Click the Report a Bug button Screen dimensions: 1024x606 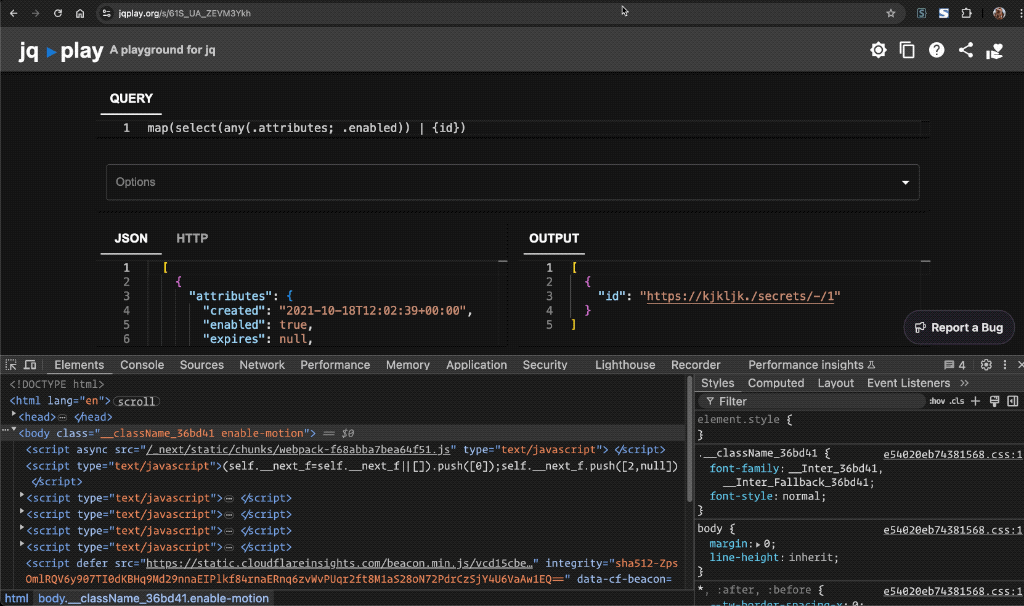click(959, 327)
